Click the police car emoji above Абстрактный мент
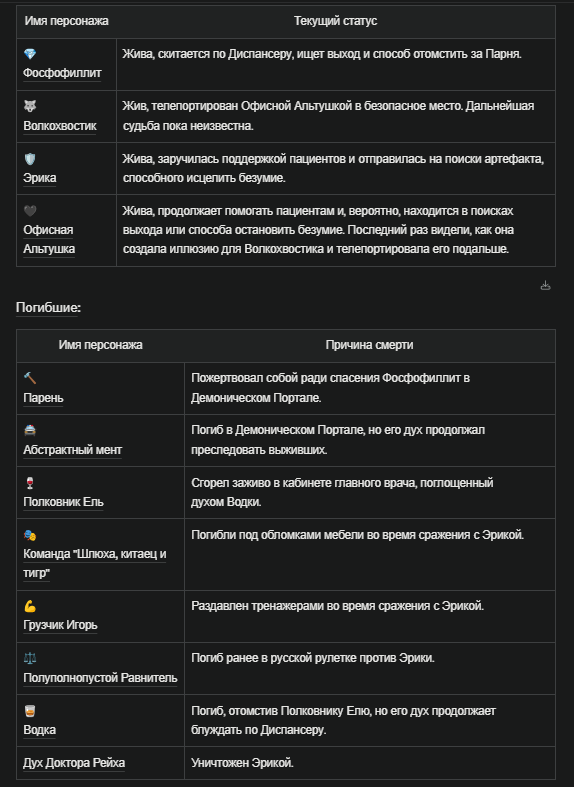Viewport: 574px width, 787px height. [30, 430]
